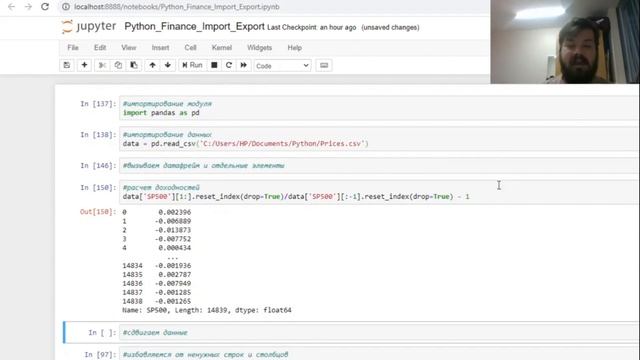The height and width of the screenshot is (360, 640).
Task: Select the empty In [ ] cell
Action: tap(380, 332)
